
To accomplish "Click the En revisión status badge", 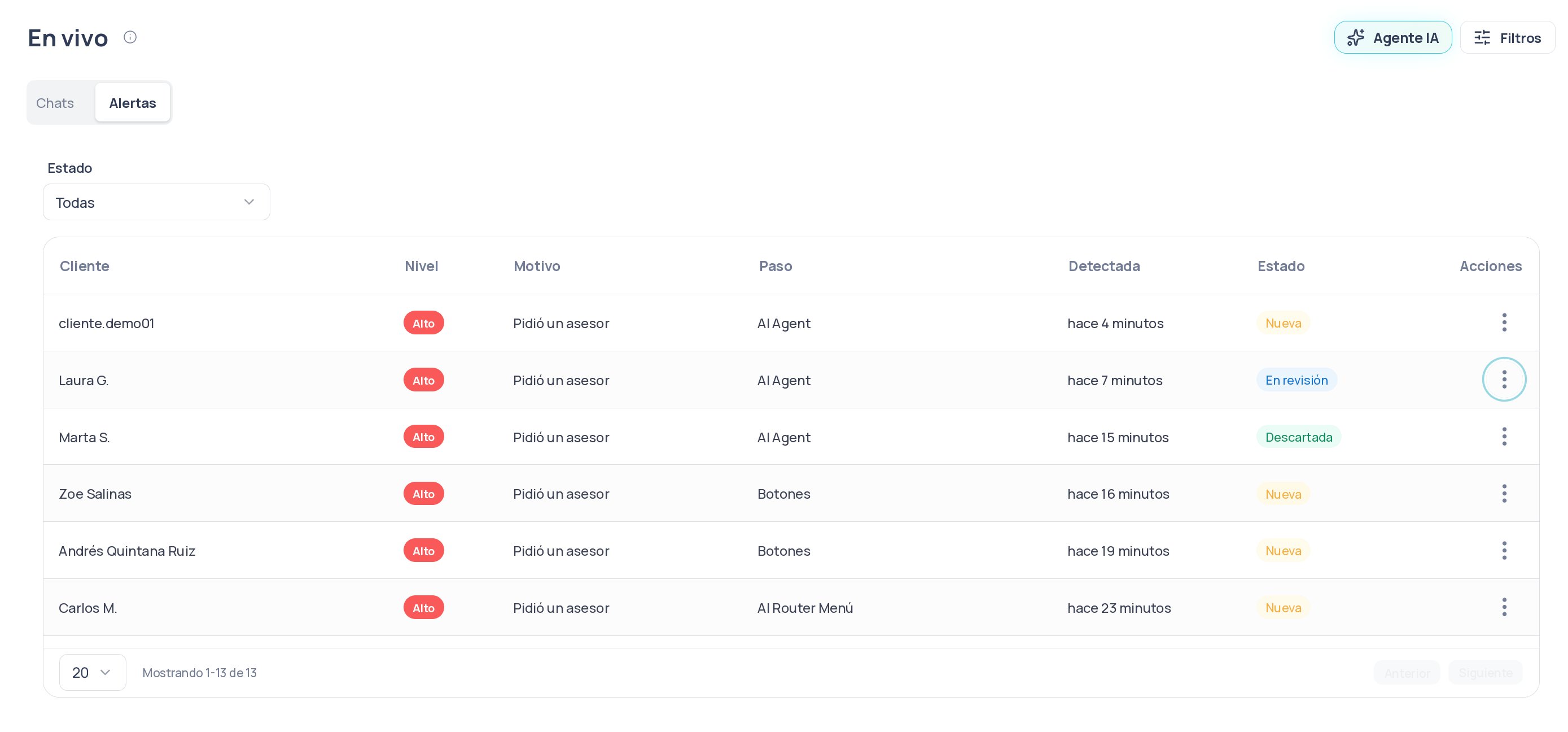I will tap(1297, 380).
